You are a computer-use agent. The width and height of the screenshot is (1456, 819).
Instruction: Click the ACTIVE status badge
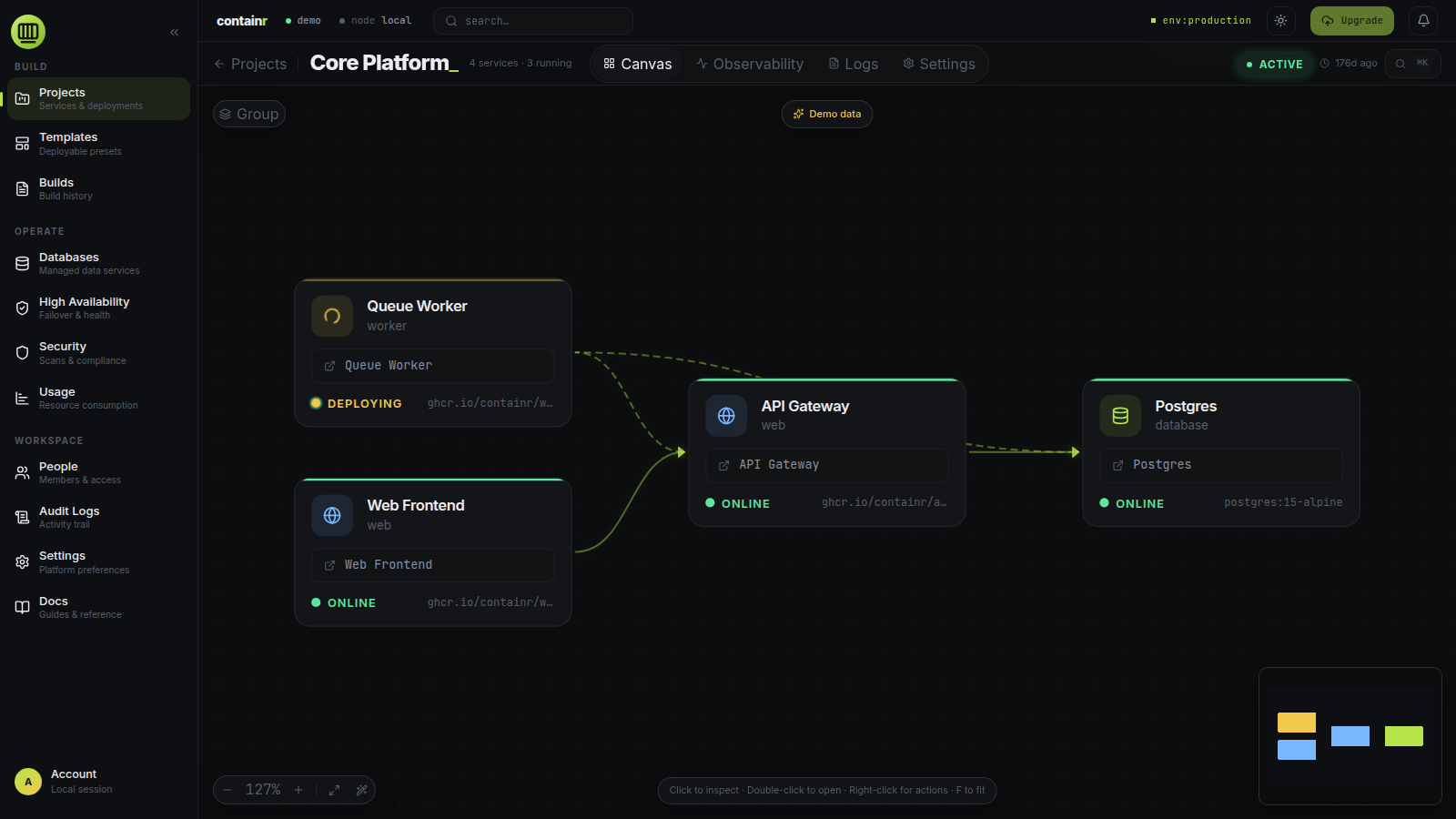point(1274,64)
